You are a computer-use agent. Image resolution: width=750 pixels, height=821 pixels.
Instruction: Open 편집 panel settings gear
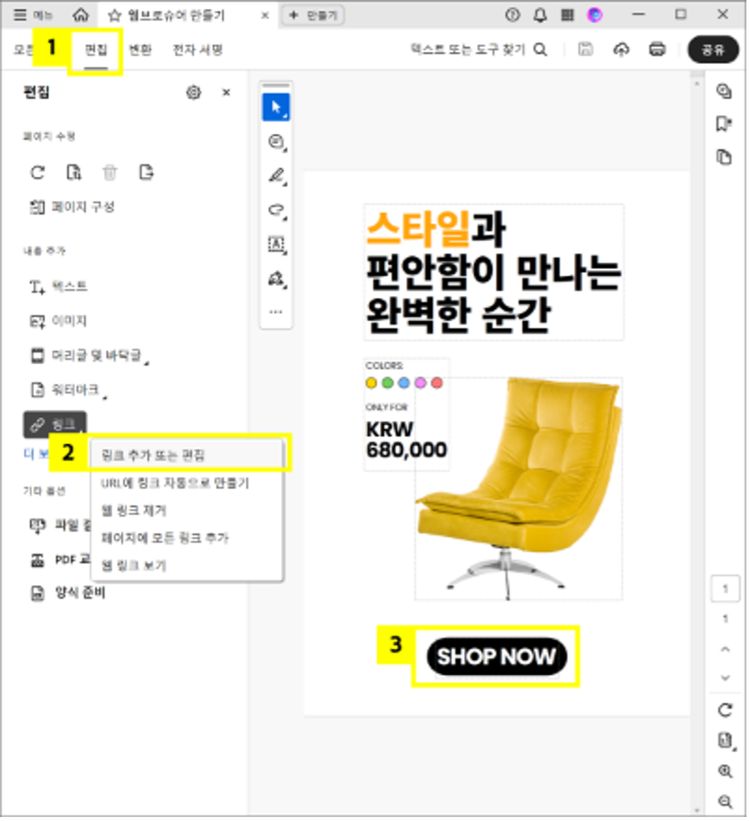pyautogui.click(x=194, y=93)
